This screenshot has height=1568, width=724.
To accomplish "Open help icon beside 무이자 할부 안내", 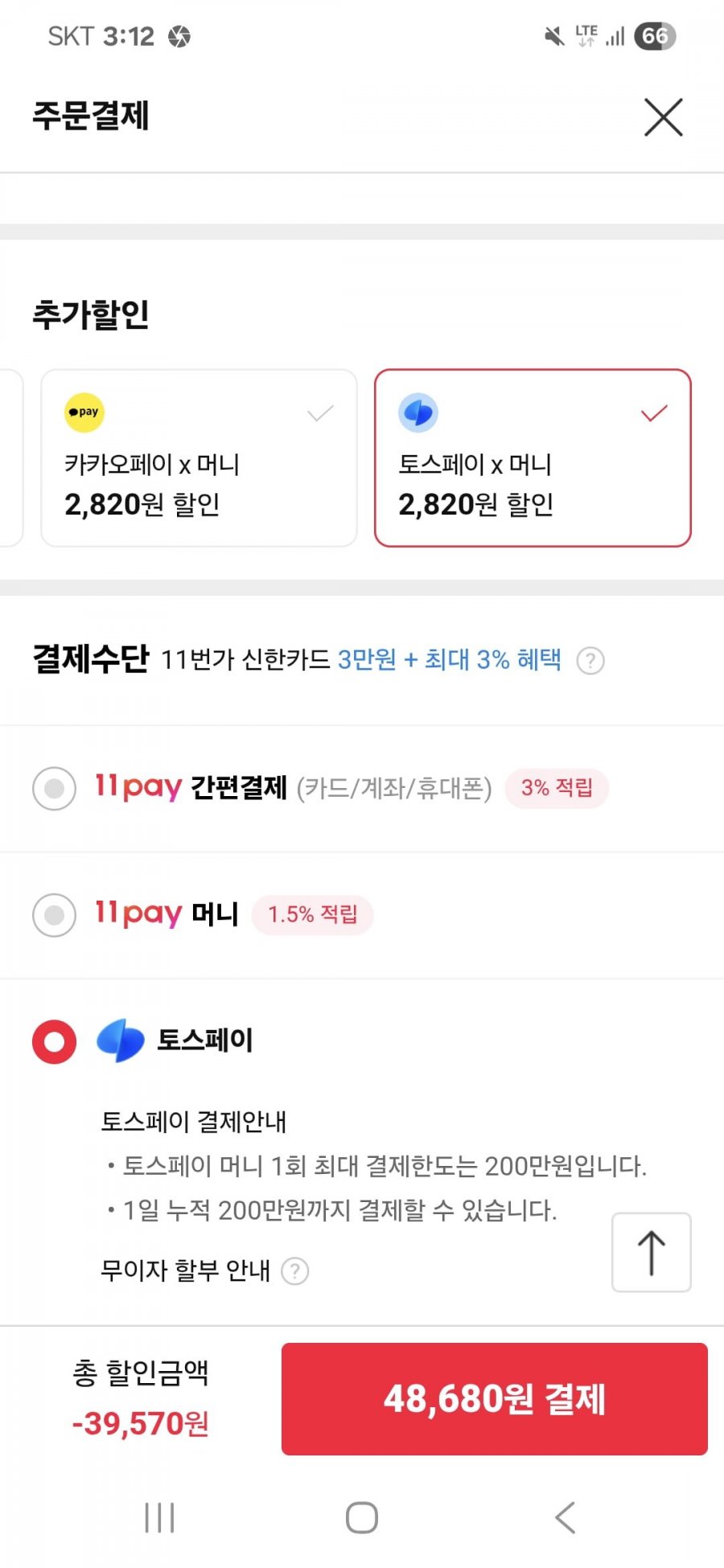I will point(294,1271).
